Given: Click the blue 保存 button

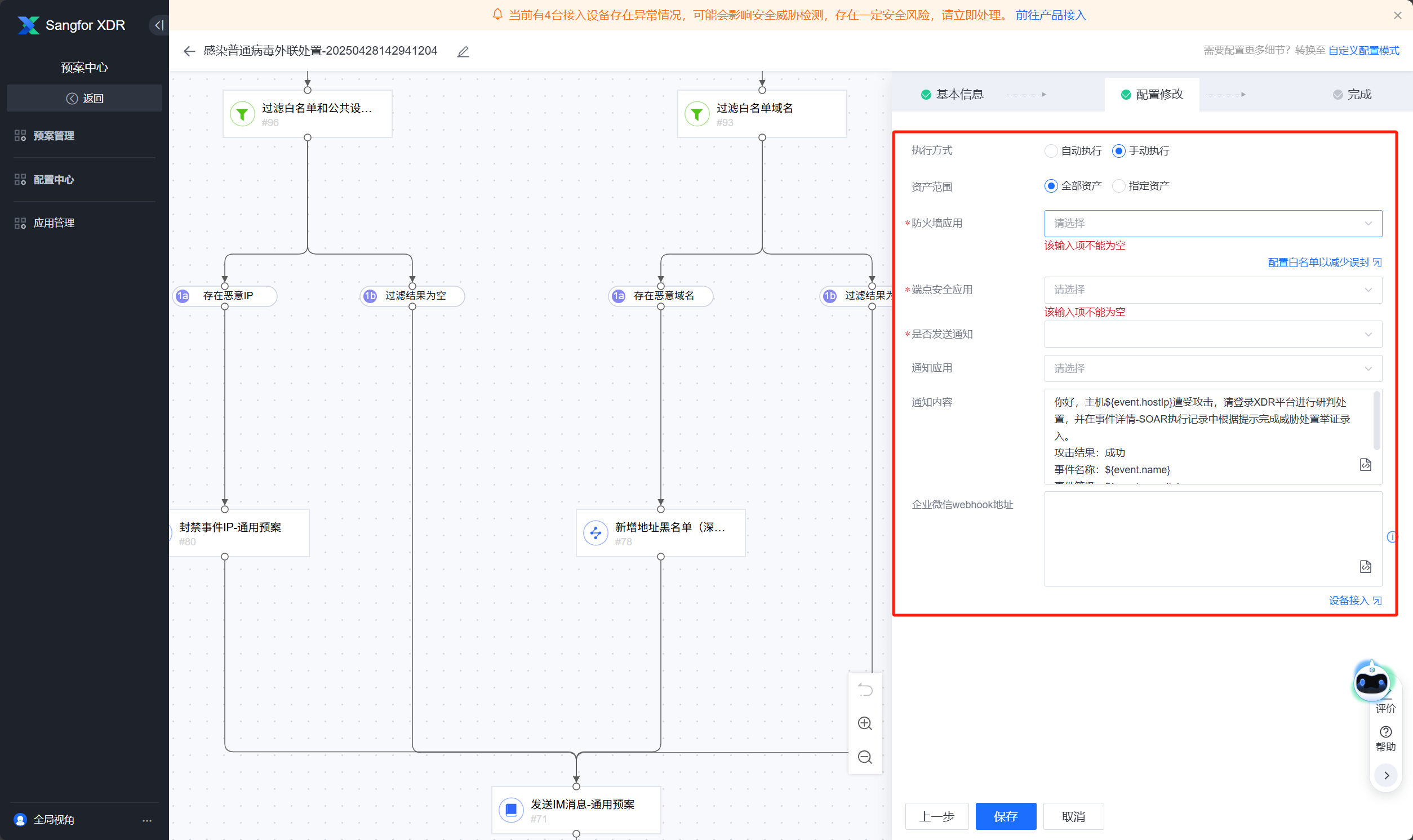Looking at the screenshot, I should pos(1005,816).
